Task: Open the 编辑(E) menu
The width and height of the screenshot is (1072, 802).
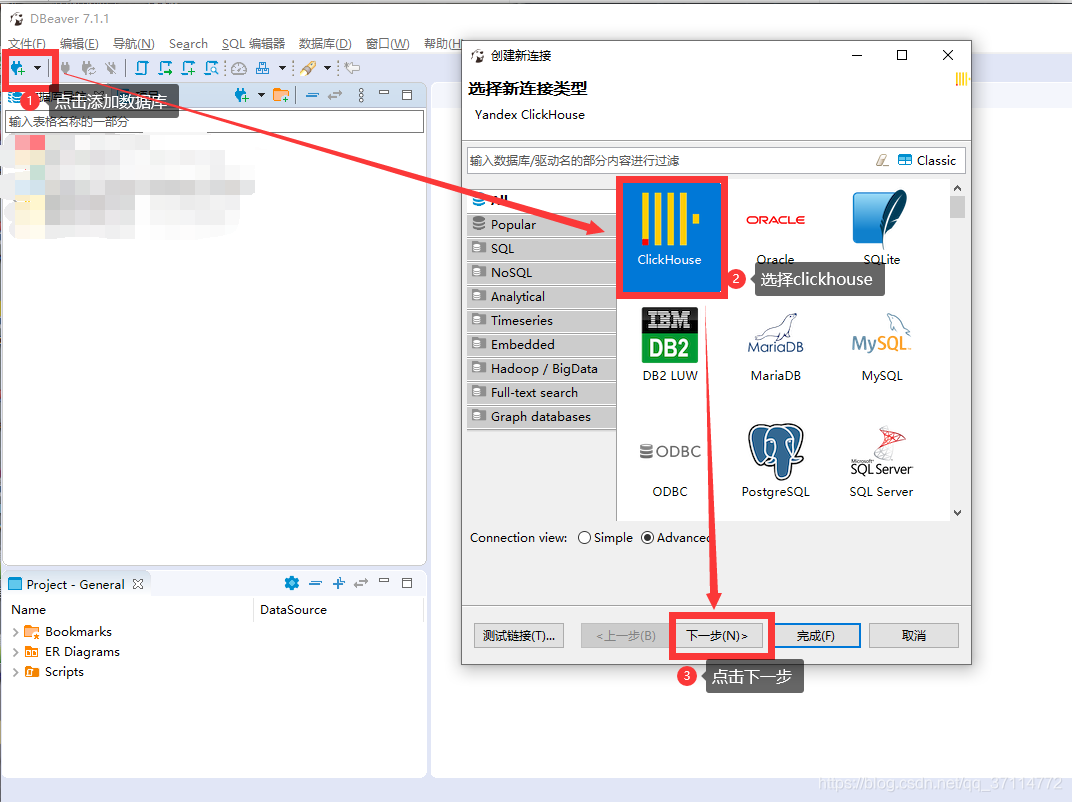Action: tap(79, 44)
